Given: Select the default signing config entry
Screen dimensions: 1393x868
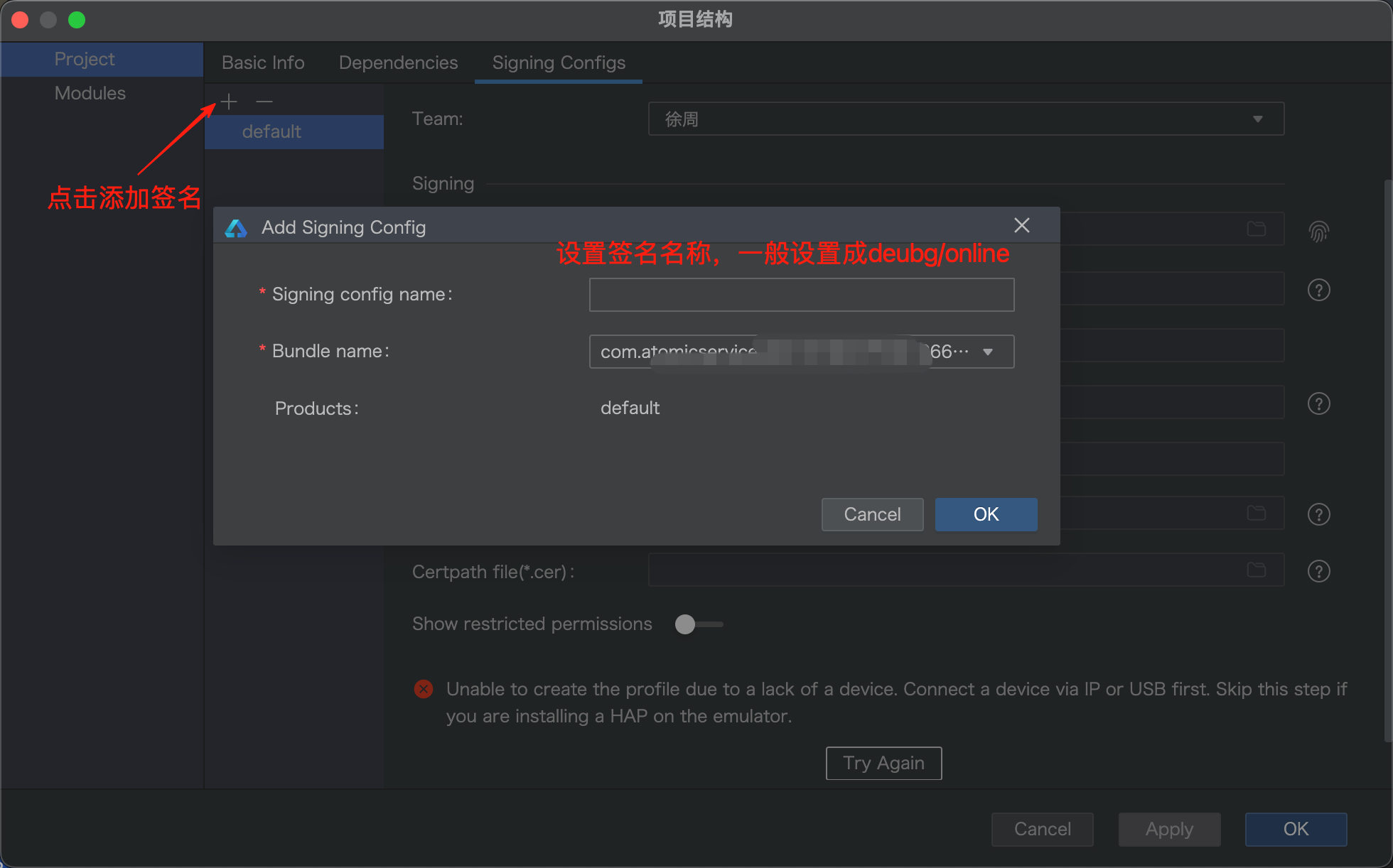Looking at the screenshot, I should [272, 132].
